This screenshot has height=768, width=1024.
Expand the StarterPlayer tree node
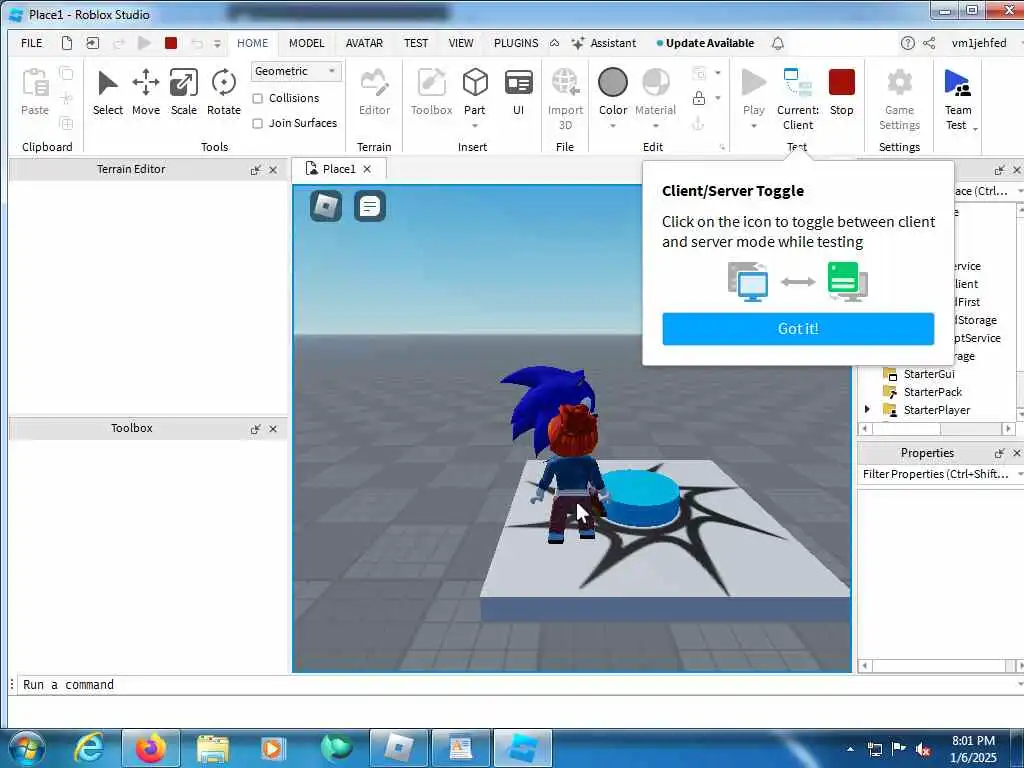pyautogui.click(x=867, y=409)
